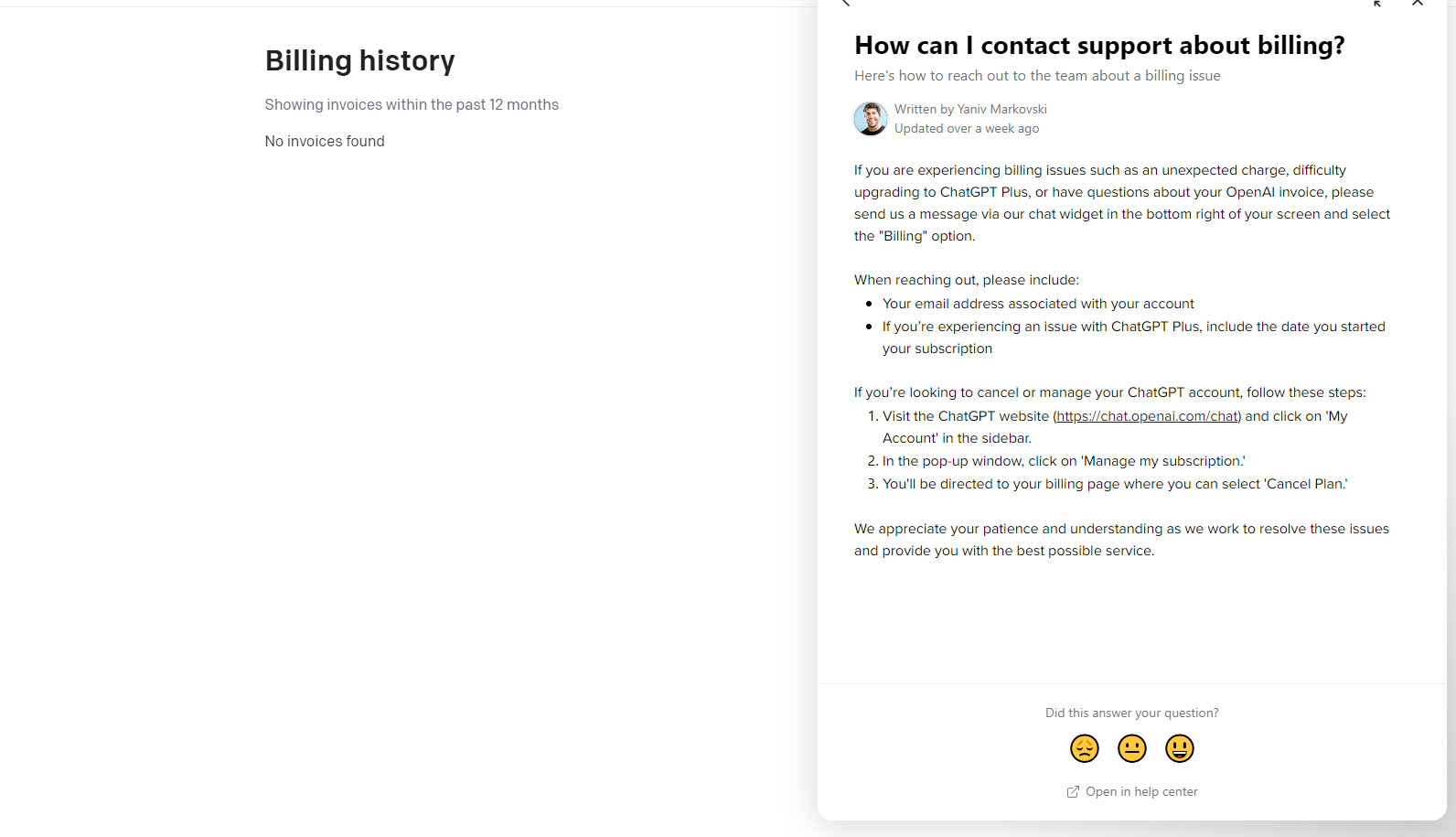
Task: Click the 'Written by Yaniv Markovski' byline
Action: (970, 109)
